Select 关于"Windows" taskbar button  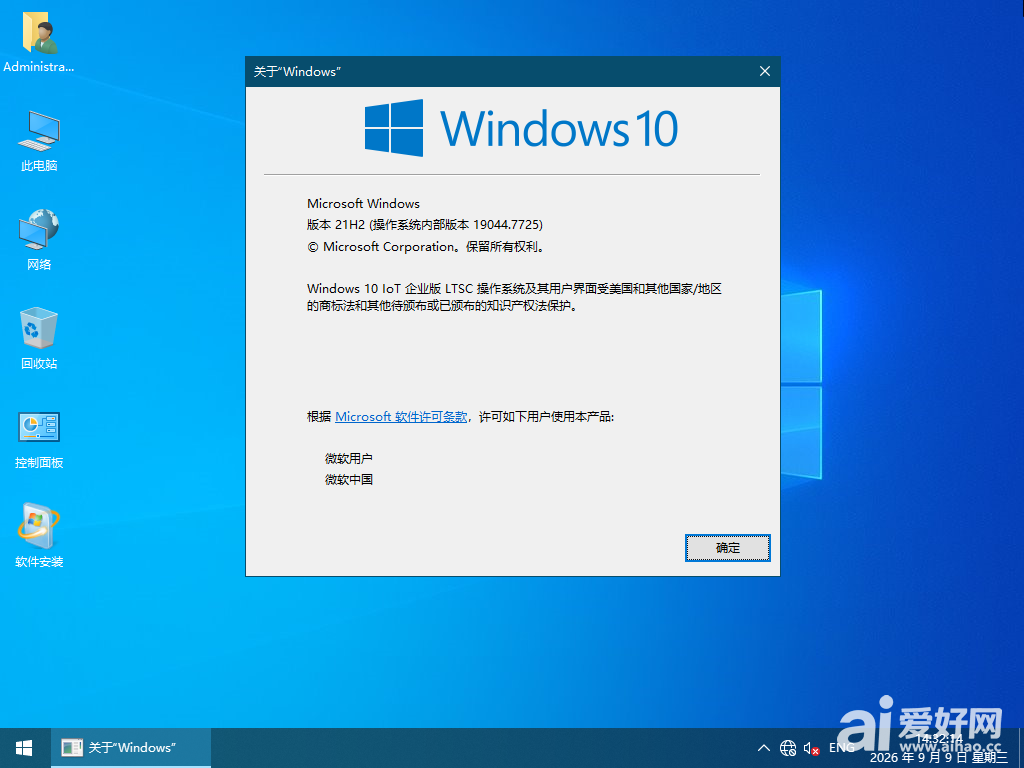click(x=131, y=748)
